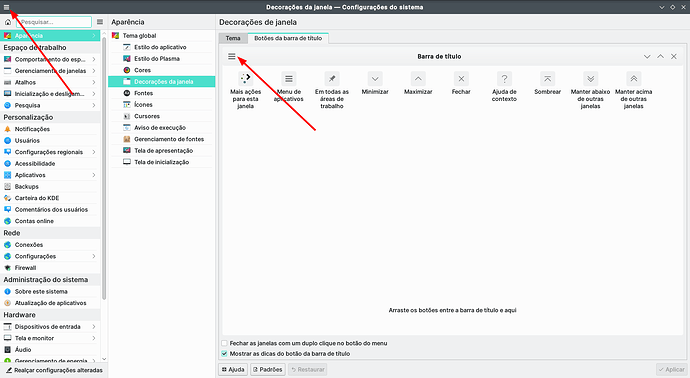Click the Ajuda button
690x378 pixels.
pos(233,370)
